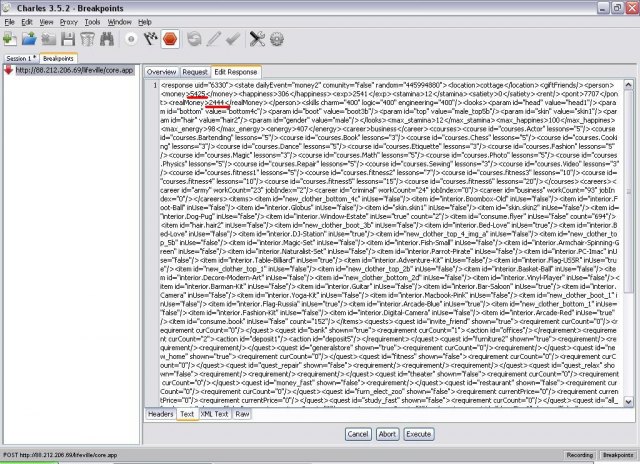Image resolution: width=640 pixels, height=464 pixels.
Task: Toggle recording with the round record icon
Action: [x=131, y=39]
